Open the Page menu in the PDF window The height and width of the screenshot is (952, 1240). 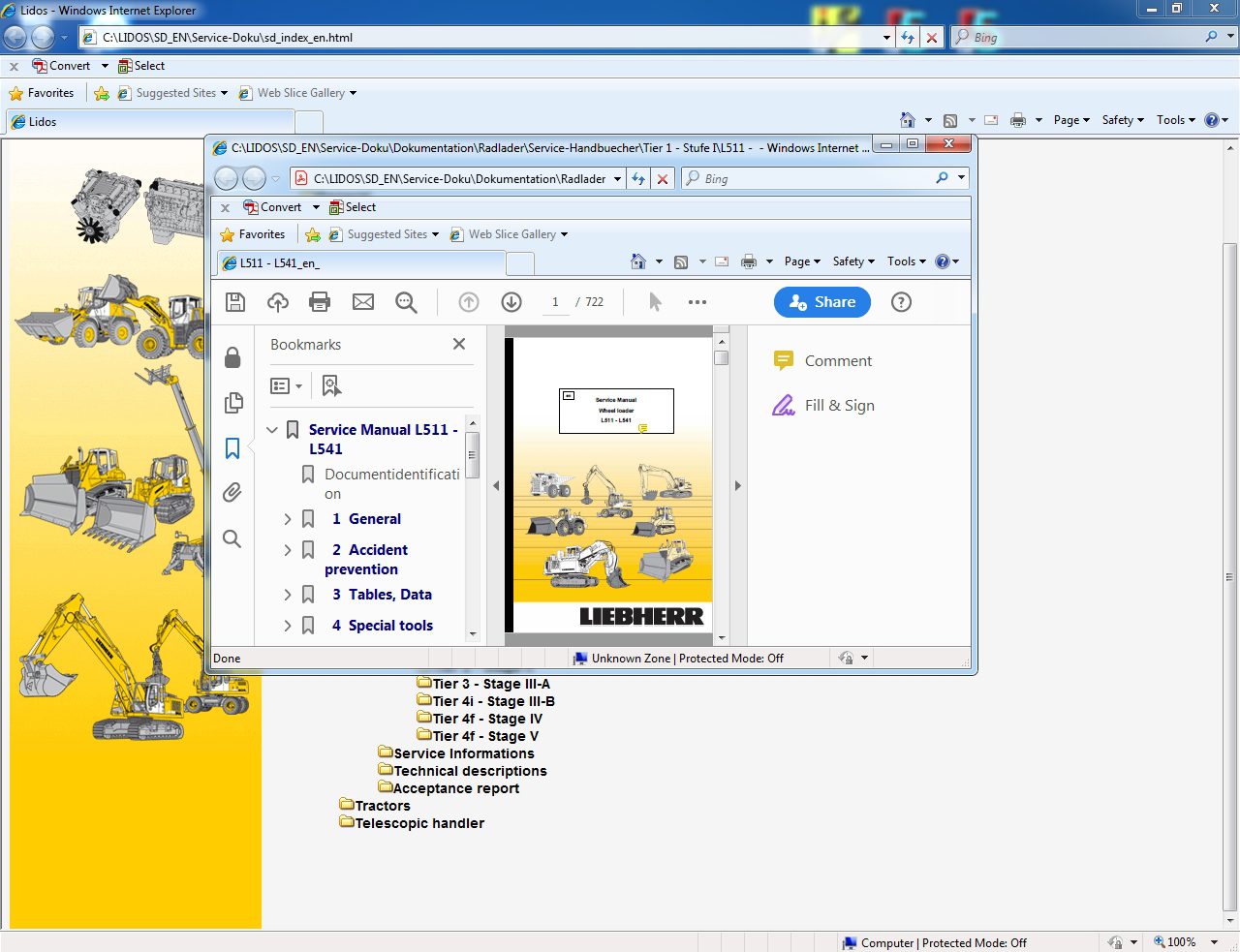click(802, 261)
